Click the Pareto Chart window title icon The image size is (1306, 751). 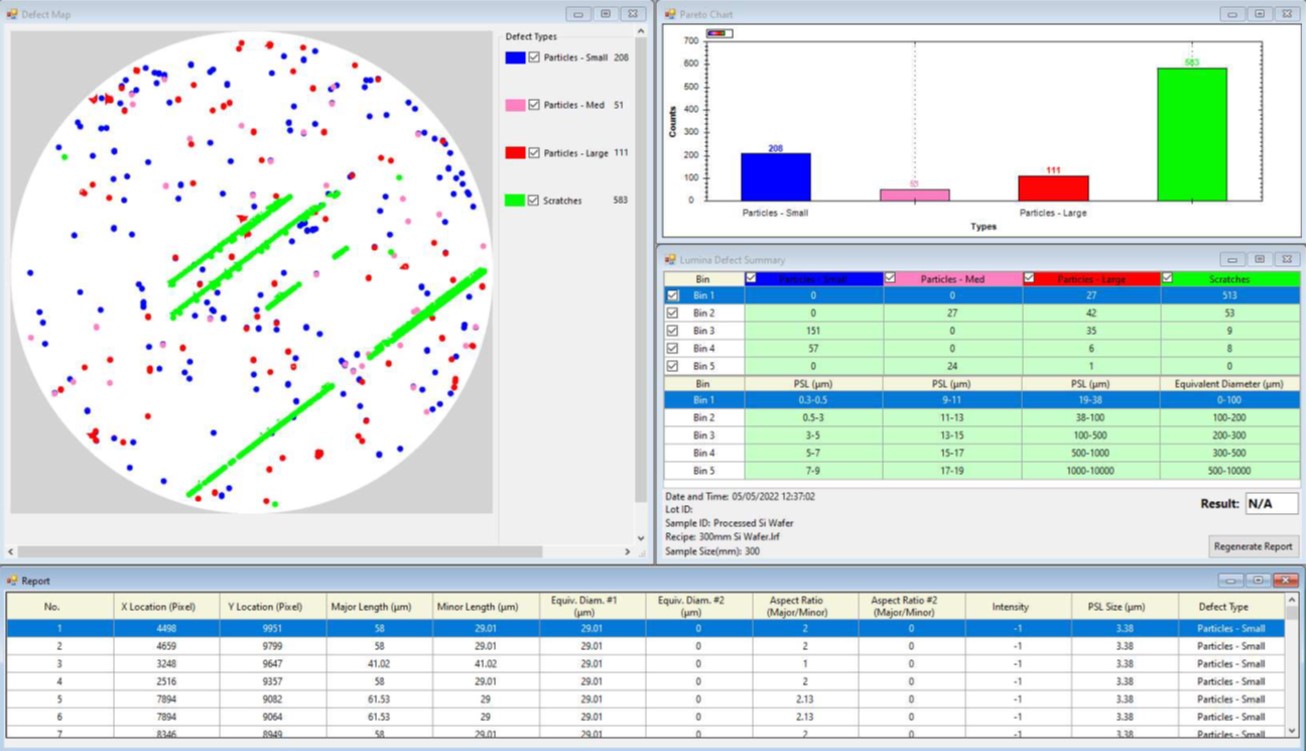coord(670,14)
